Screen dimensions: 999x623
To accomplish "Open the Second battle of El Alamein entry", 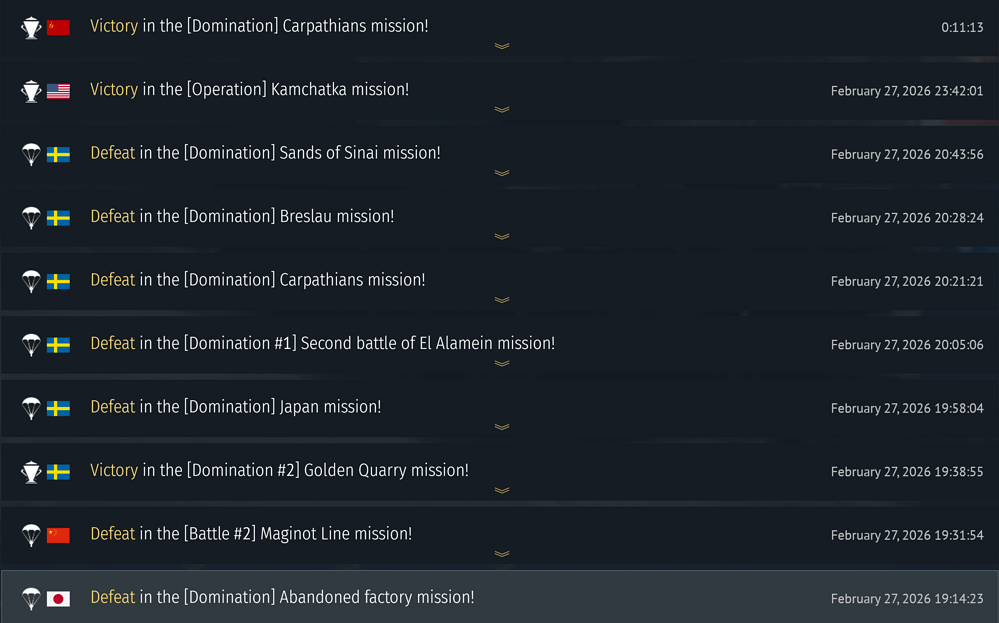I will click(322, 344).
